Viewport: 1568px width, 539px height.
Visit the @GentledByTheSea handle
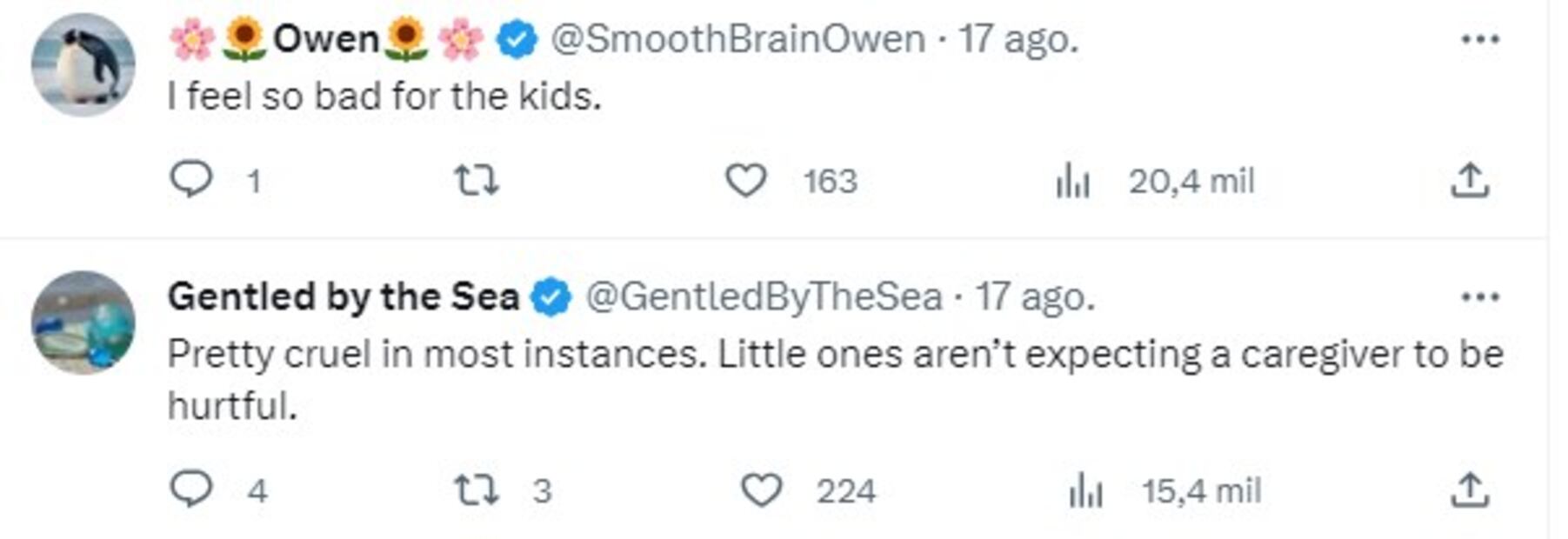[x=764, y=297]
